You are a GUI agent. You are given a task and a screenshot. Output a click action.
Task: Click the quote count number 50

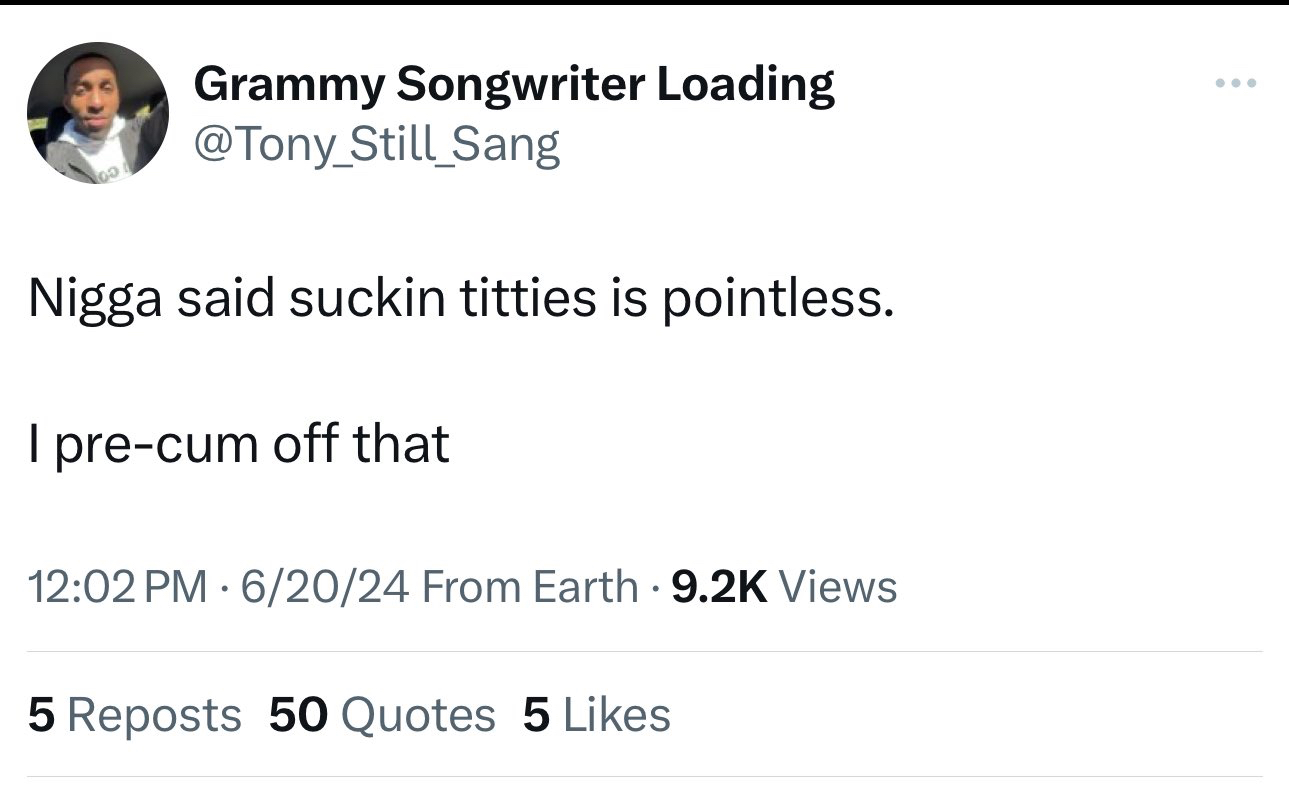click(x=298, y=715)
